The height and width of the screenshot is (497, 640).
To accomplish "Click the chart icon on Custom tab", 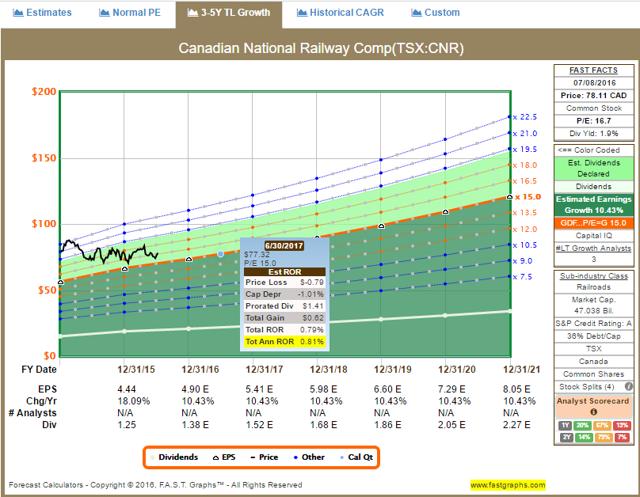I will click(416, 13).
